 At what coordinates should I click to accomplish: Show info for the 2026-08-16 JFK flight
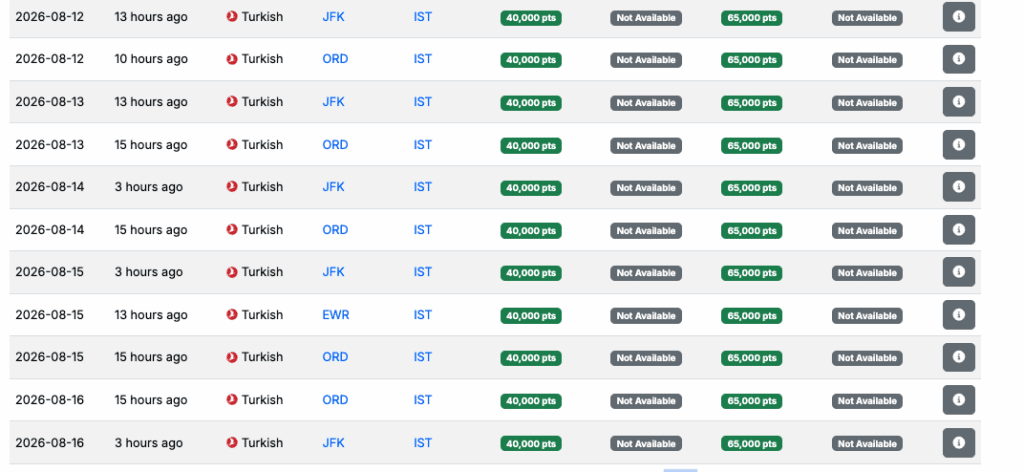tap(958, 442)
